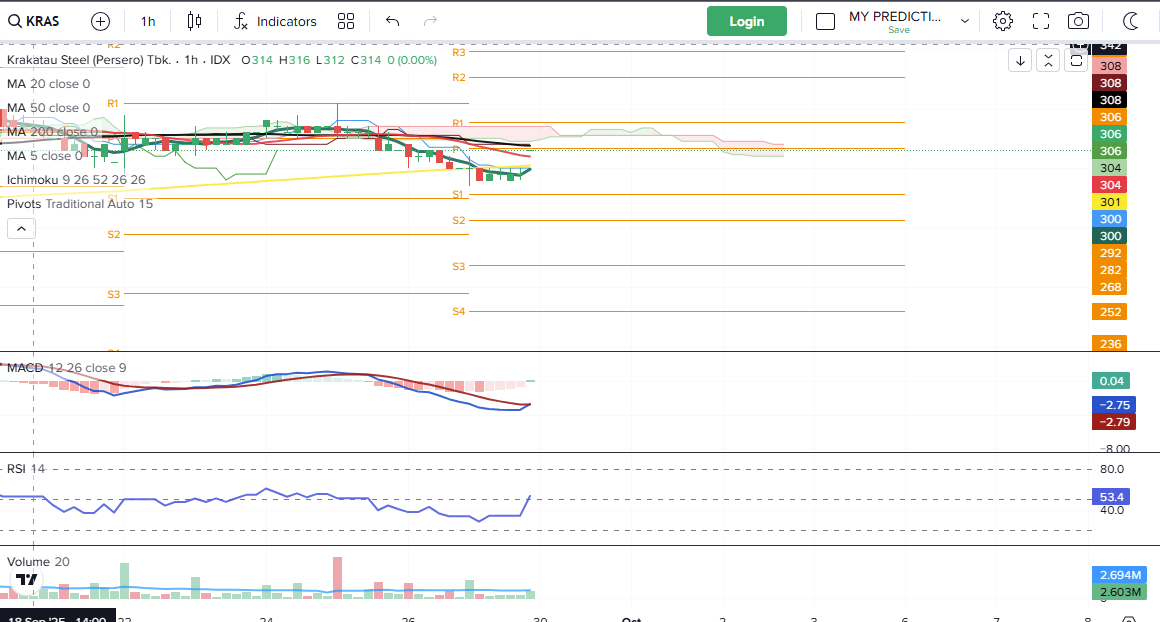Select the MA 50 close legend

pyautogui.click(x=48, y=108)
